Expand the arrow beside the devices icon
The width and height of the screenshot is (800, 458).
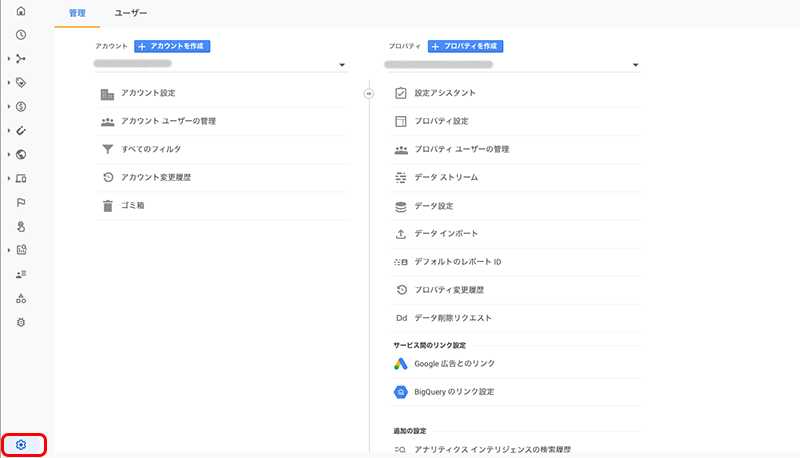click(x=9, y=179)
